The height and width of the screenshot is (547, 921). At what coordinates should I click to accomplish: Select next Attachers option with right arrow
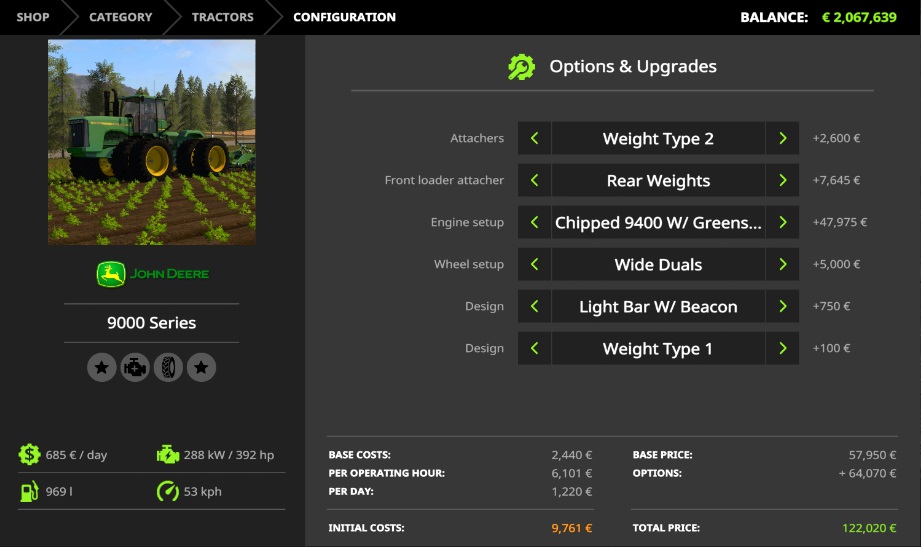tap(782, 139)
